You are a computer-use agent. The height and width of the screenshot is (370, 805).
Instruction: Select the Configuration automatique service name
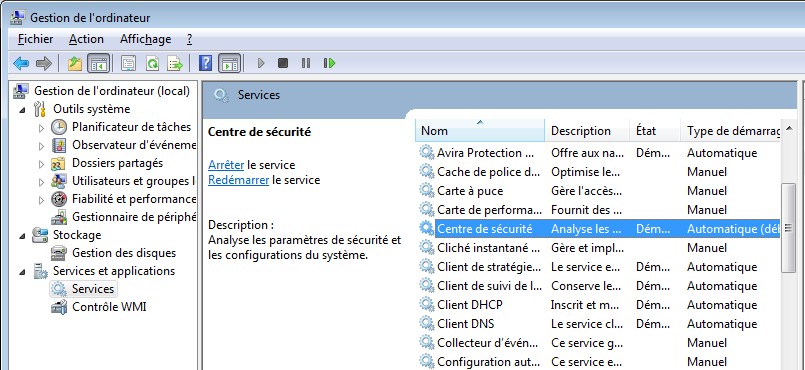coord(488,361)
